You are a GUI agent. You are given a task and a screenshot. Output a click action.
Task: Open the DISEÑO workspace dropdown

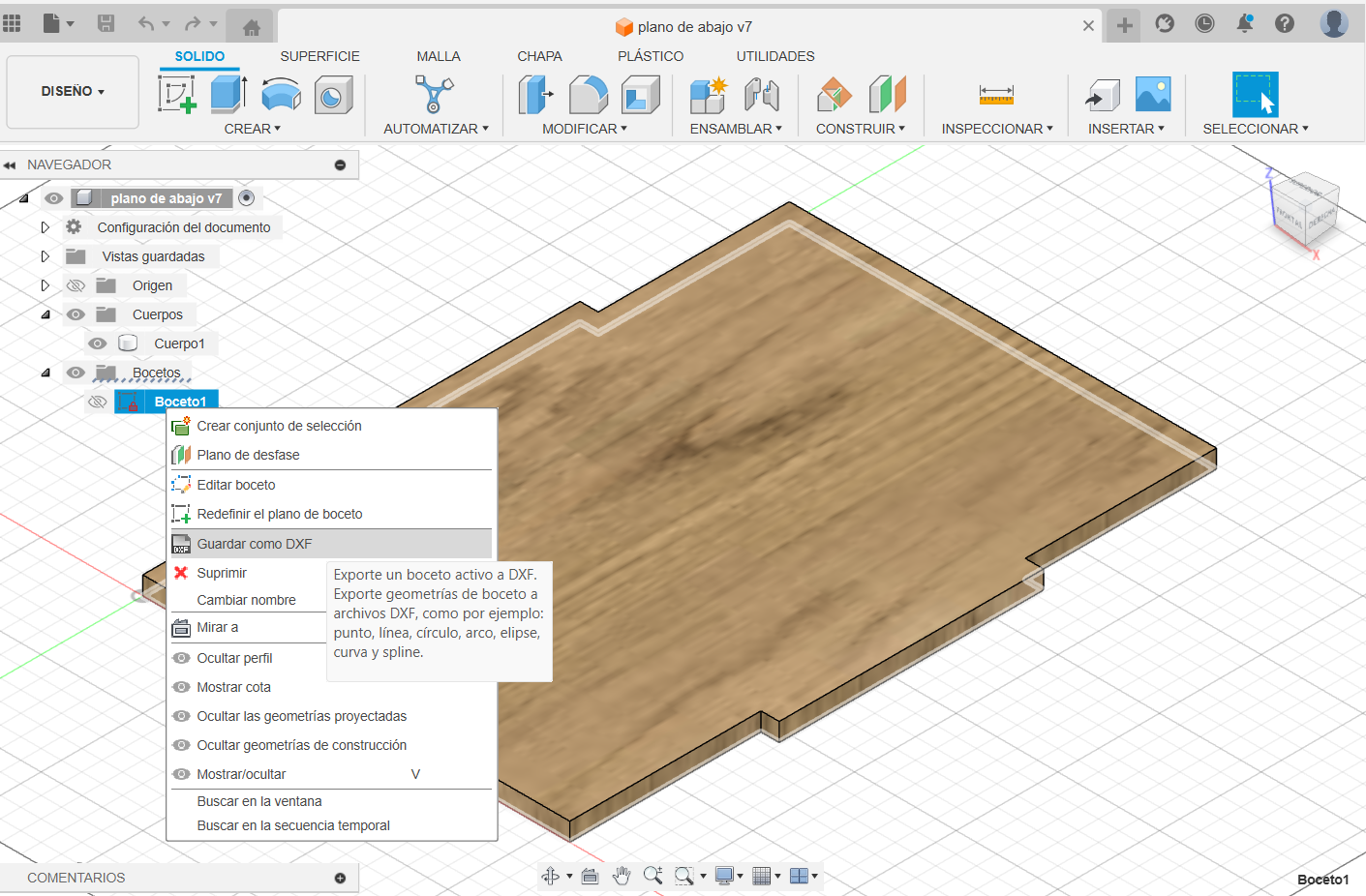pyautogui.click(x=73, y=91)
